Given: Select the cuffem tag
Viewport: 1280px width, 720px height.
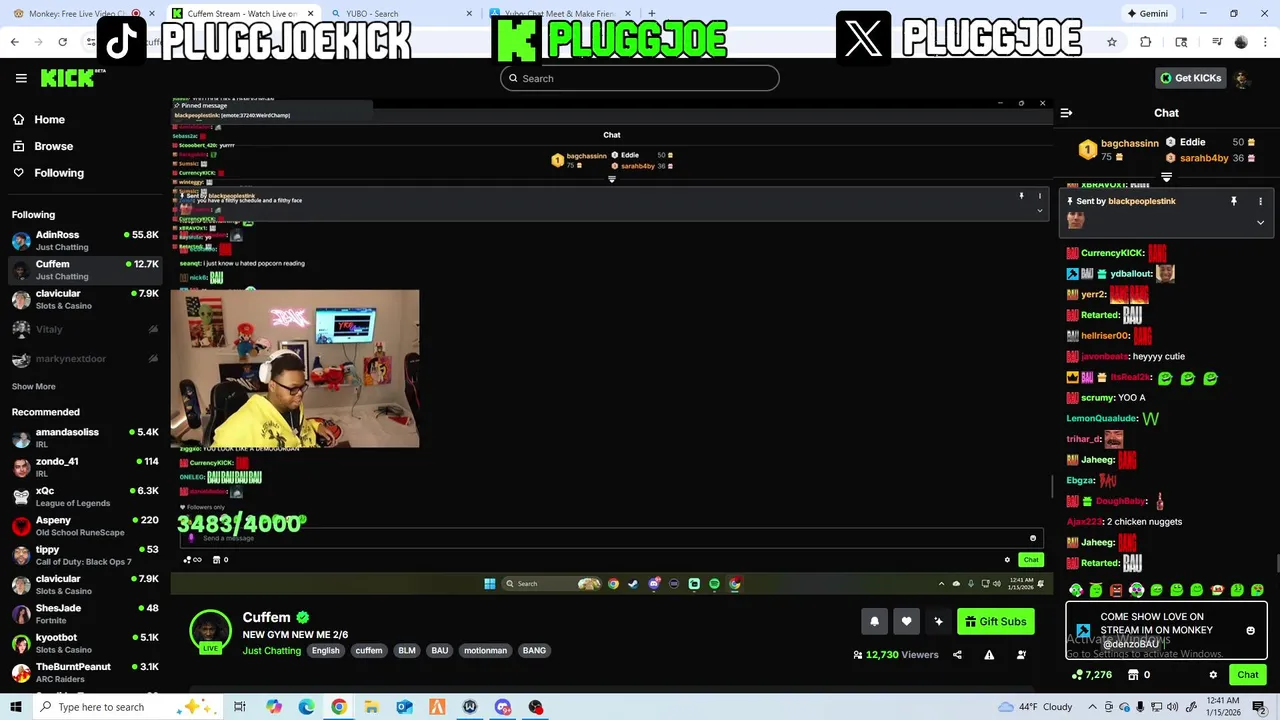Looking at the screenshot, I should point(369,651).
